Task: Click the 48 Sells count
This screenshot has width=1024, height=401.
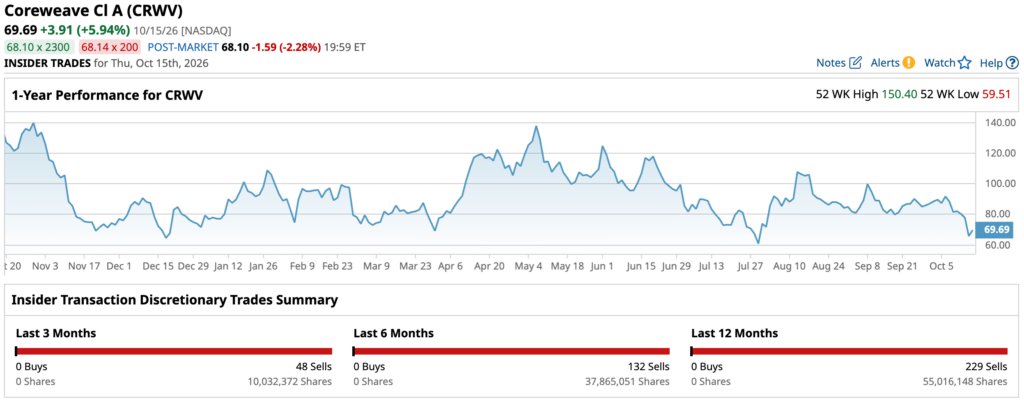Action: click(x=313, y=366)
